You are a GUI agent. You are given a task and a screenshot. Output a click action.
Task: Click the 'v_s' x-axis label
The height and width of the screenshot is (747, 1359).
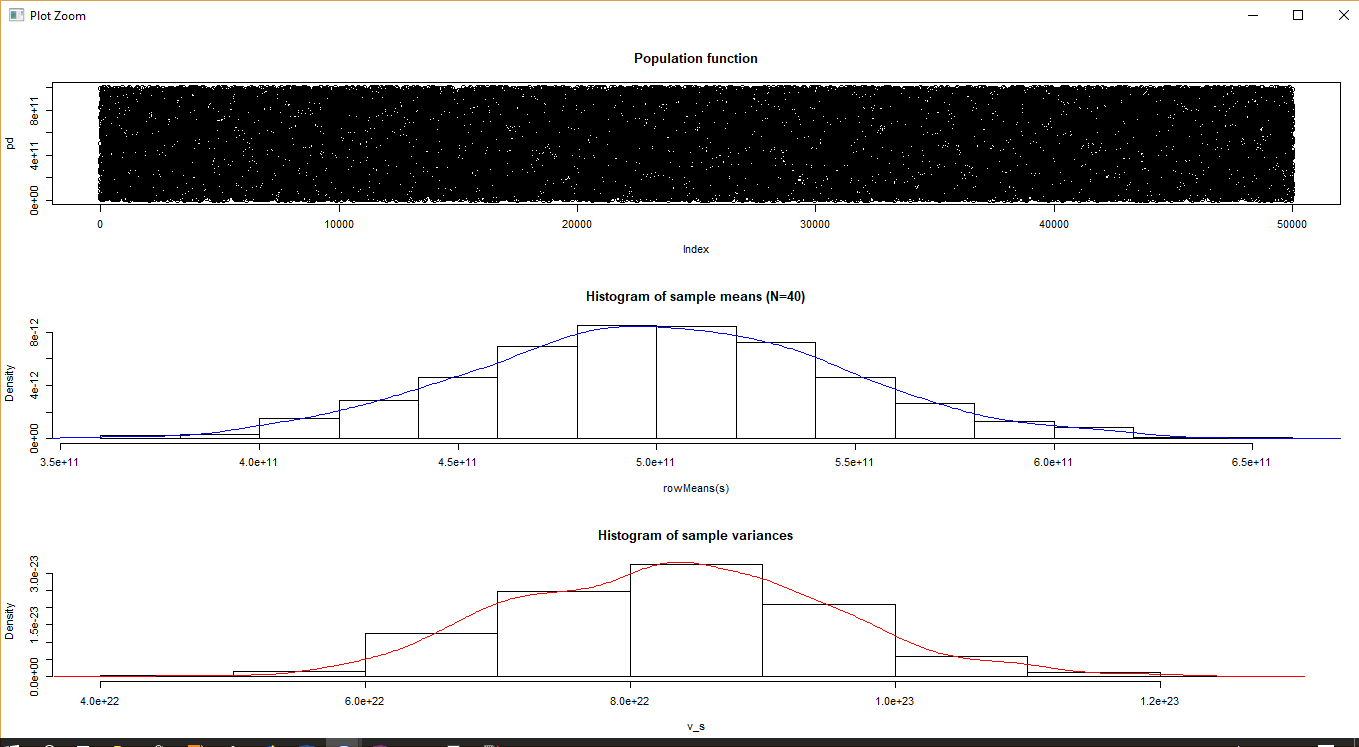(696, 727)
